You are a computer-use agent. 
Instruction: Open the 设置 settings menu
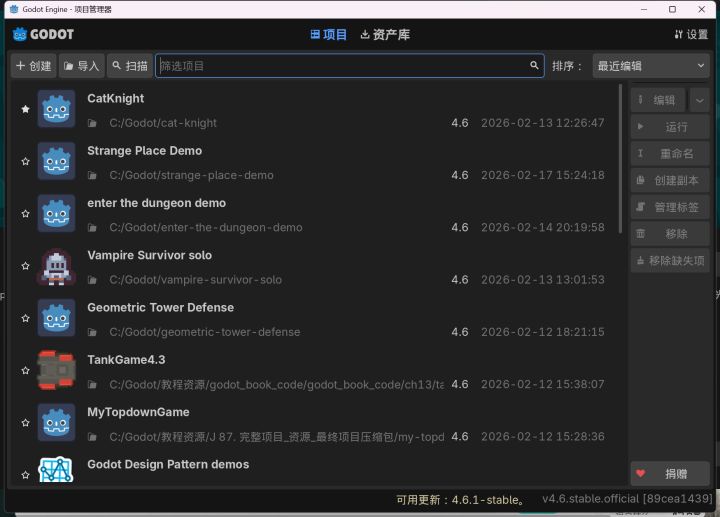[691, 34]
